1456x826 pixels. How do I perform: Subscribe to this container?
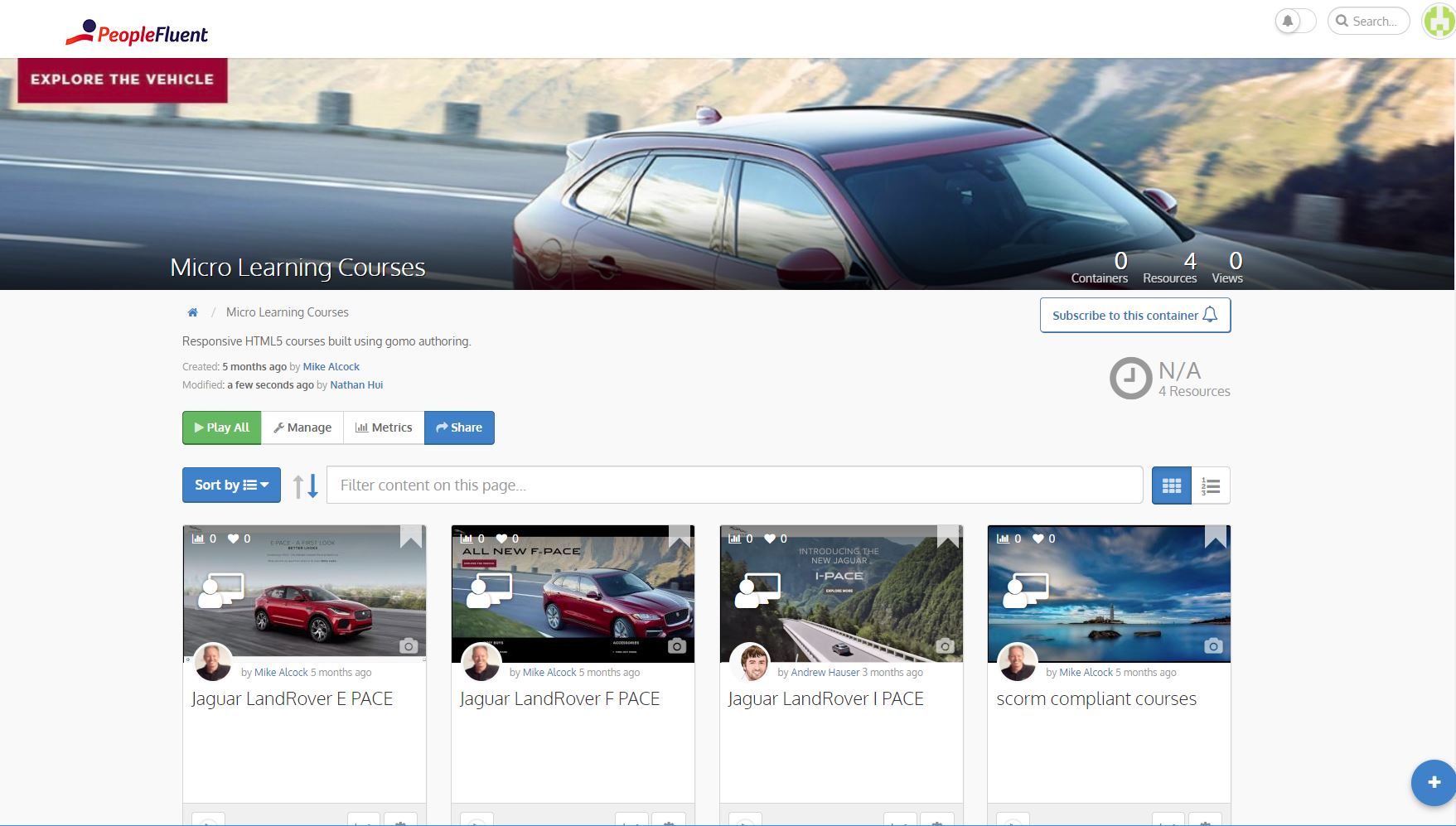[x=1135, y=316]
